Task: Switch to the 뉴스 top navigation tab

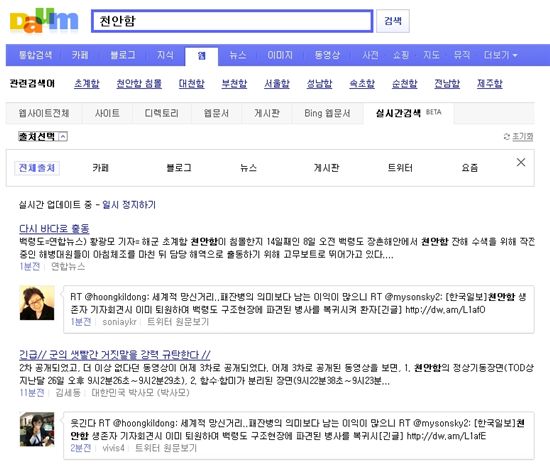Action: pyautogui.click(x=237, y=55)
